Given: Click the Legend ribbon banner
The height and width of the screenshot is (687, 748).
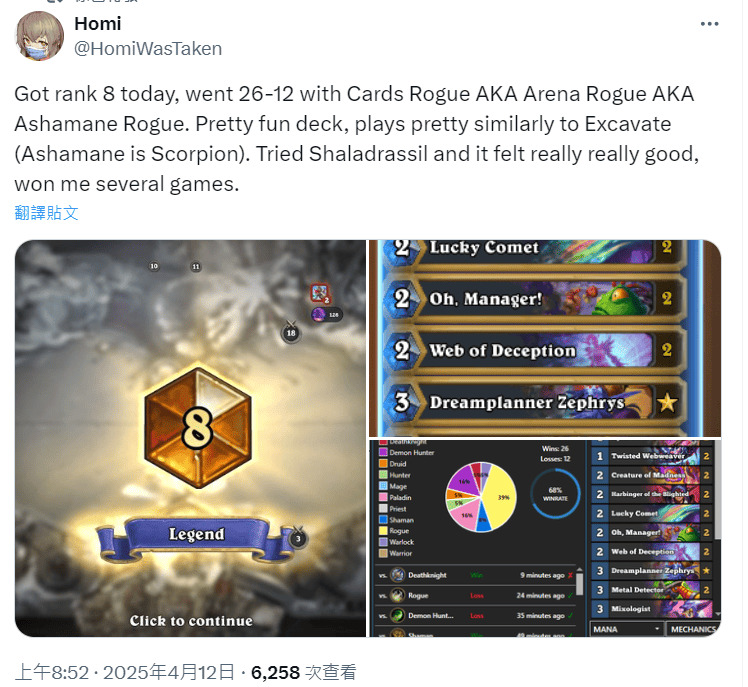Looking at the screenshot, I should tap(197, 538).
